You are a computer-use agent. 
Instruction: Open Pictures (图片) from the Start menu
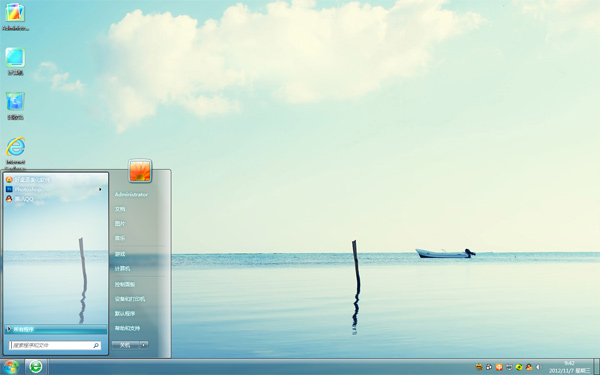[120, 223]
